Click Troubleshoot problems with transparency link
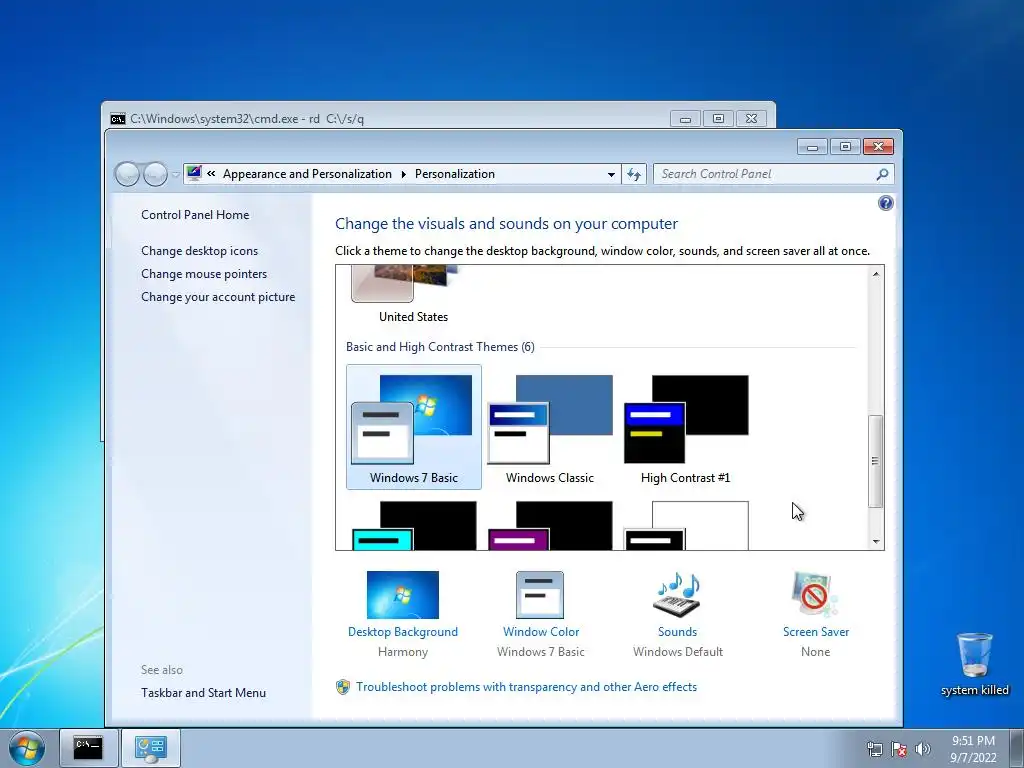The width and height of the screenshot is (1024, 768). tap(526, 687)
